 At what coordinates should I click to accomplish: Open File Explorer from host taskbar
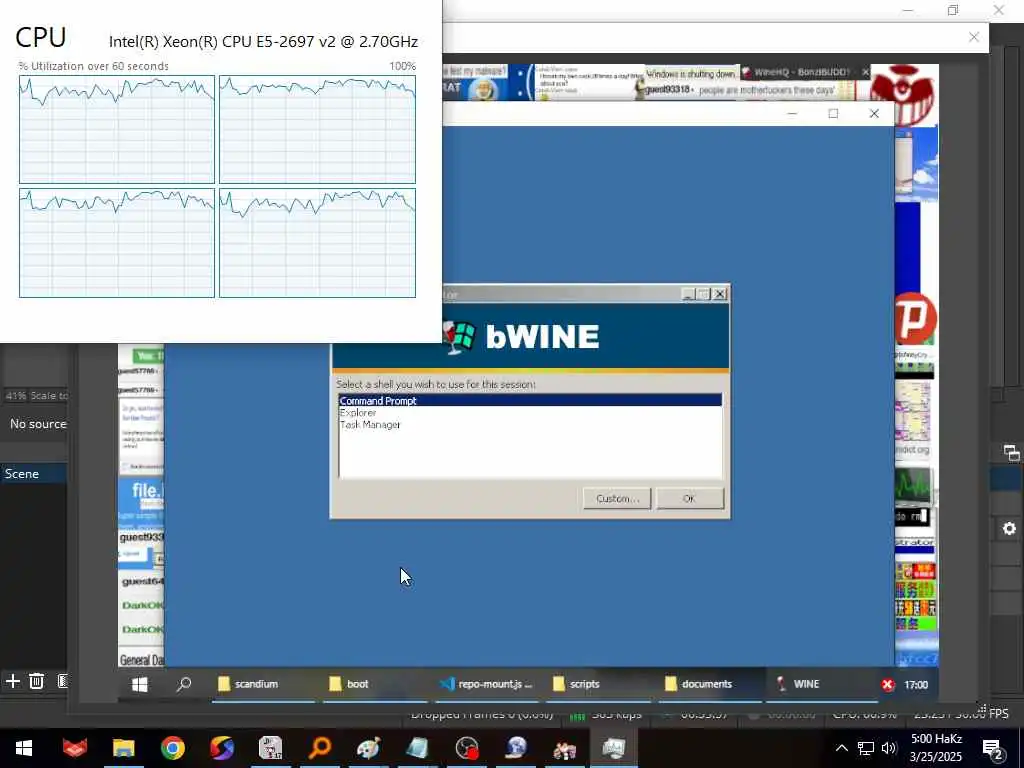(123, 748)
